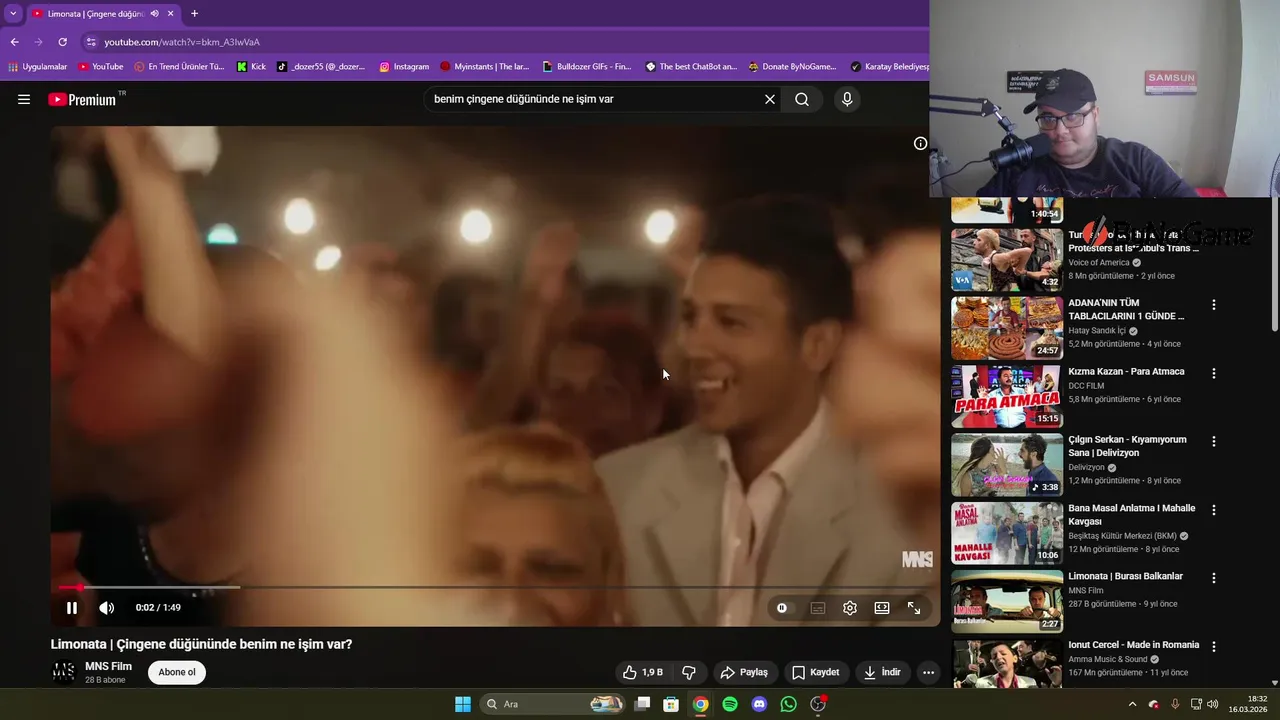The image size is (1280, 720).
Task: Open options for Çılgın Serkan video
Action: tap(1214, 441)
